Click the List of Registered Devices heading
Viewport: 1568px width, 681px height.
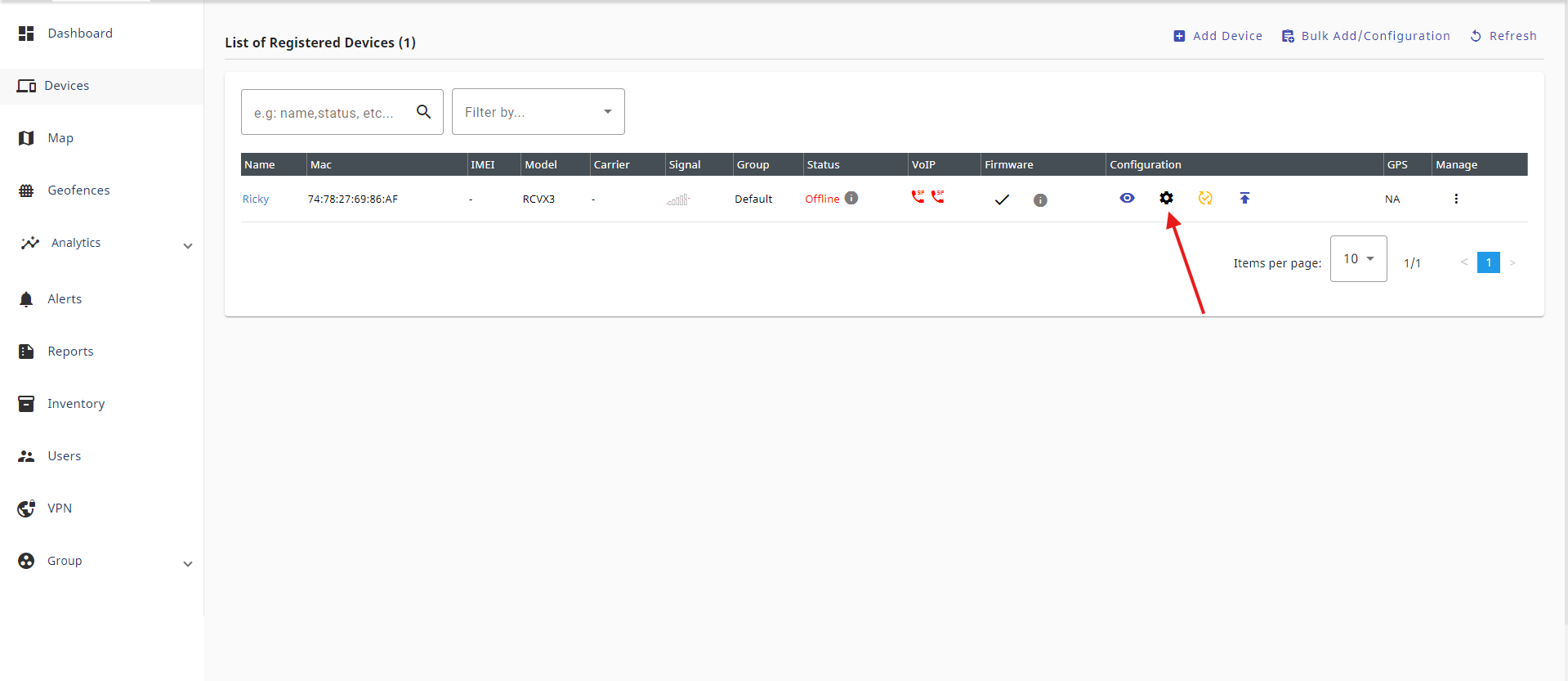[320, 43]
